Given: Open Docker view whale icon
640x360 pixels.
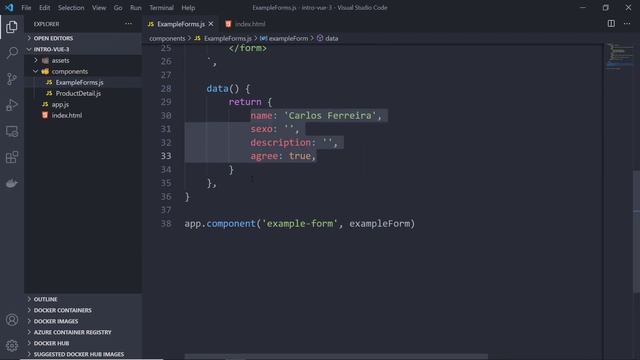Looking at the screenshot, I should tap(12, 183).
